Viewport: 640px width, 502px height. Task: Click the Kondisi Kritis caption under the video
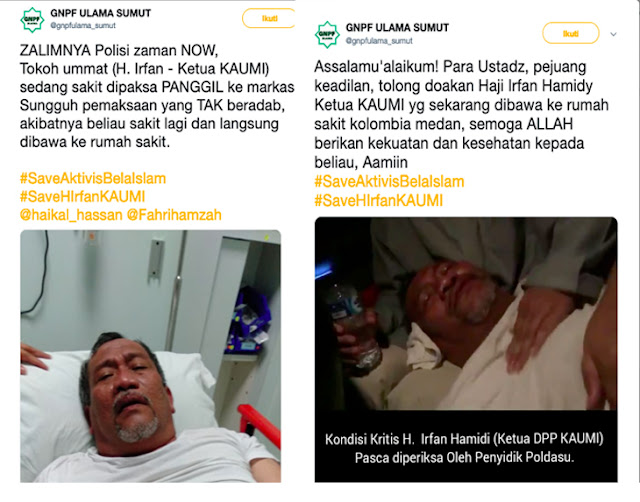click(464, 448)
